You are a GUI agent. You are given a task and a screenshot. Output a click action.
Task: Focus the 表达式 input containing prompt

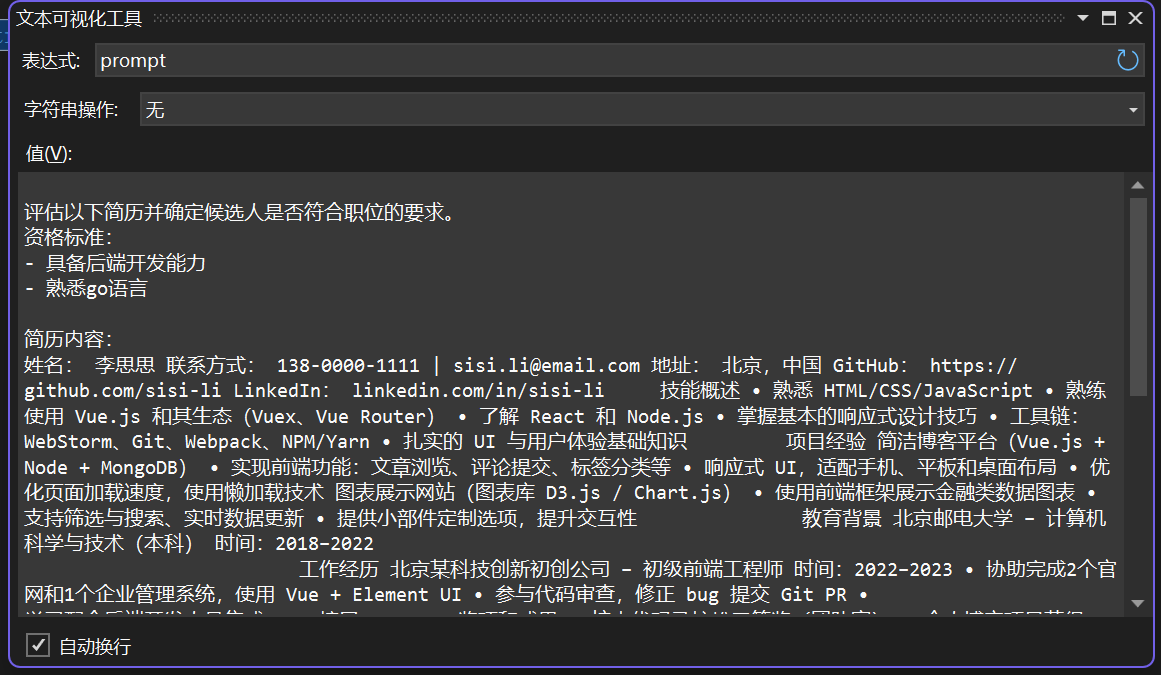pos(400,60)
